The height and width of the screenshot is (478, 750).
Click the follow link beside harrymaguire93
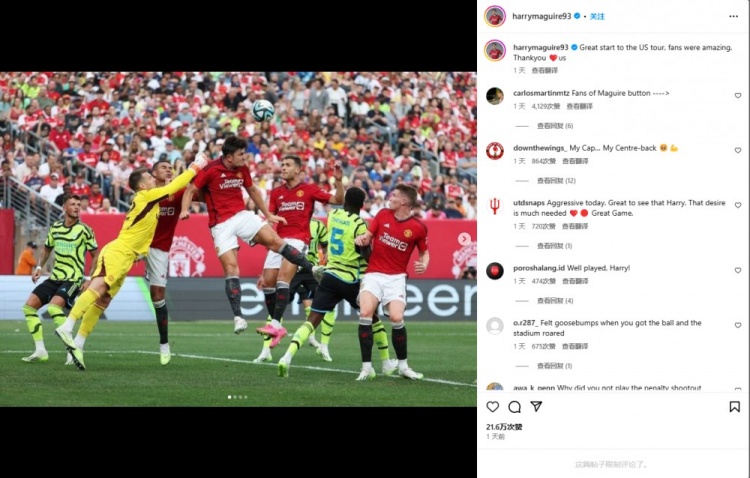(597, 16)
